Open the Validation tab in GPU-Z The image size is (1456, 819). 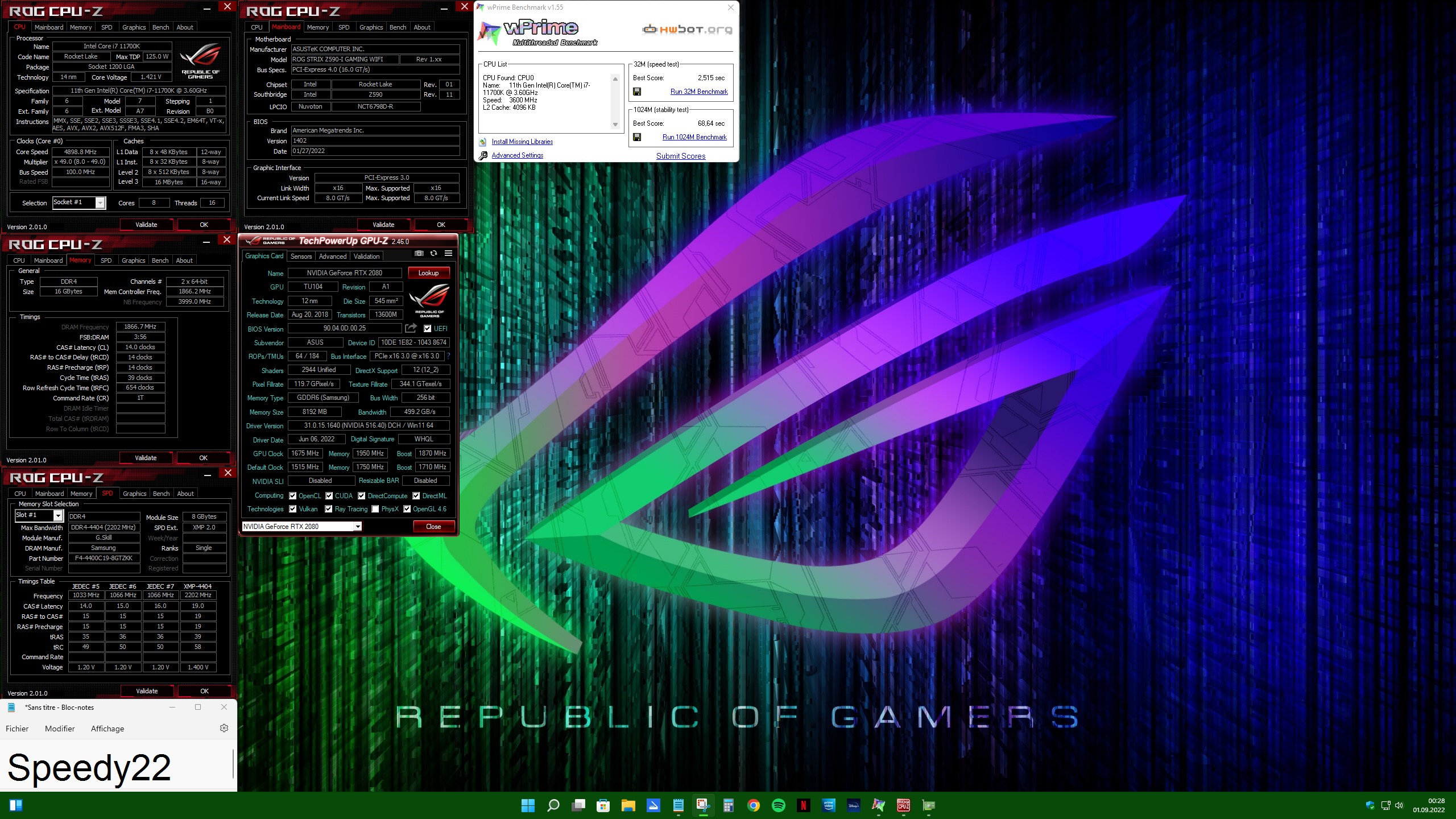(367, 257)
